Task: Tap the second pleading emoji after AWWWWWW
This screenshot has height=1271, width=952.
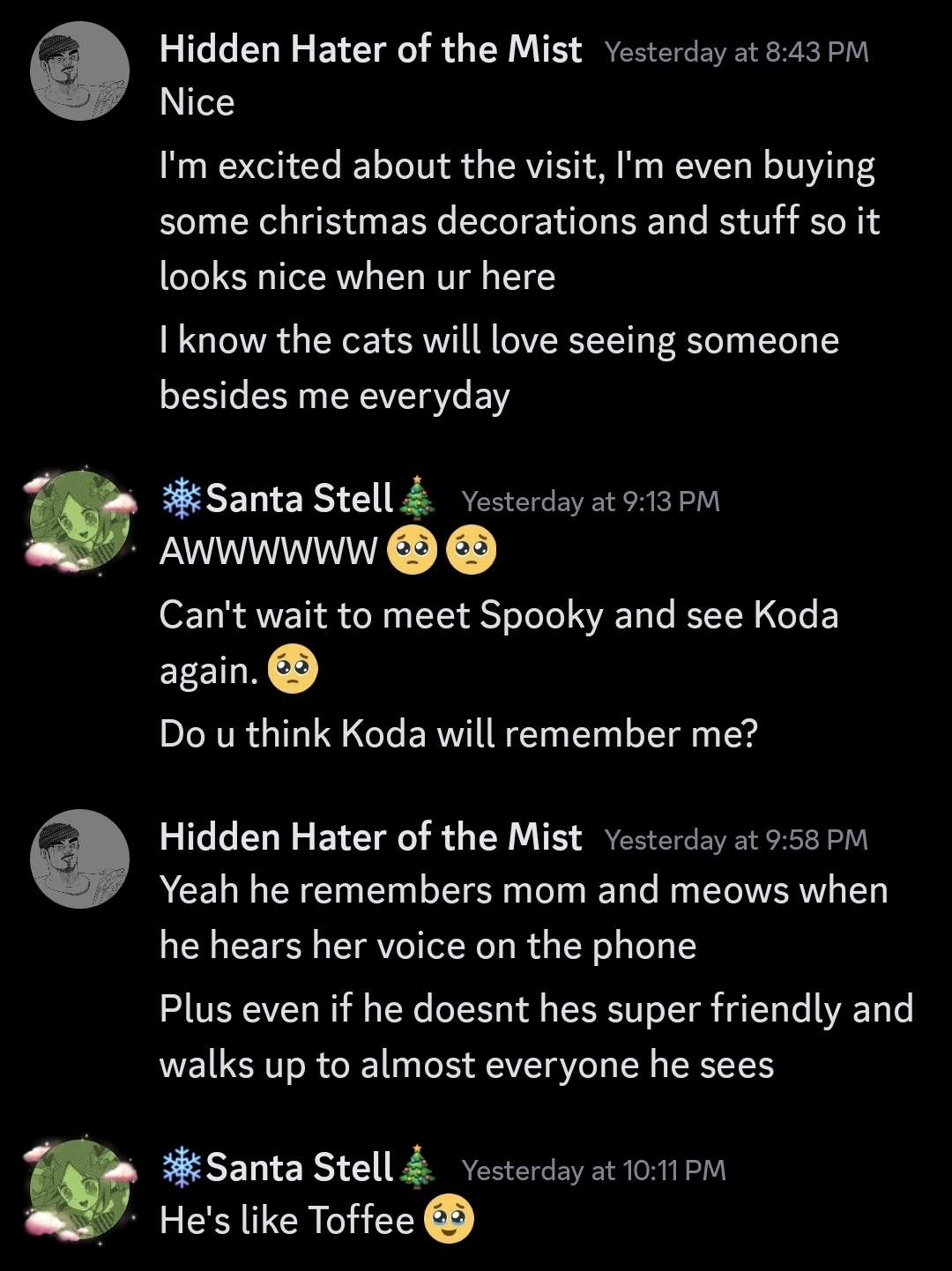Action: [472, 553]
